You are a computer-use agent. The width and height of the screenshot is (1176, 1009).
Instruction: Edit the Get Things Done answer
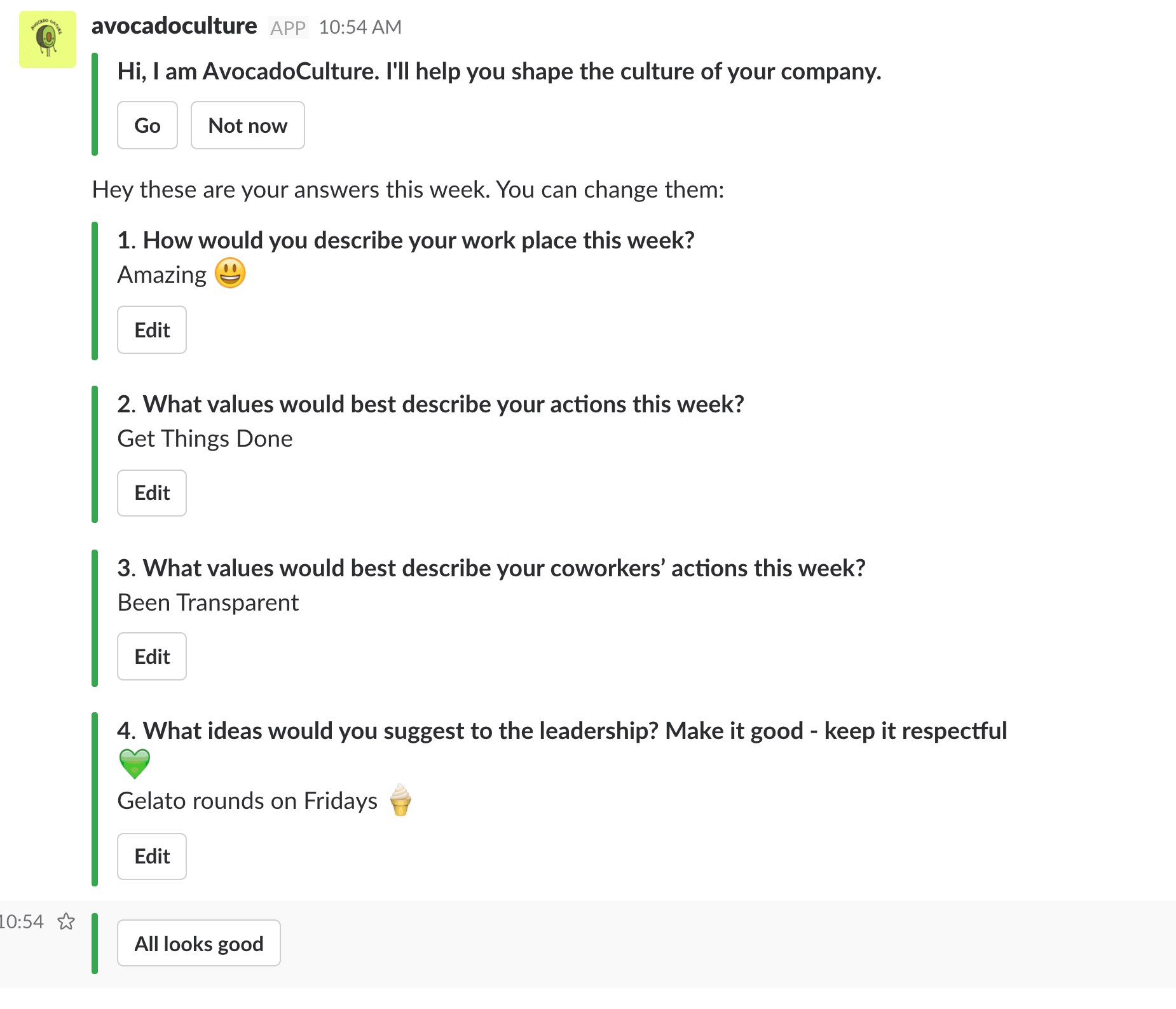[x=152, y=493]
